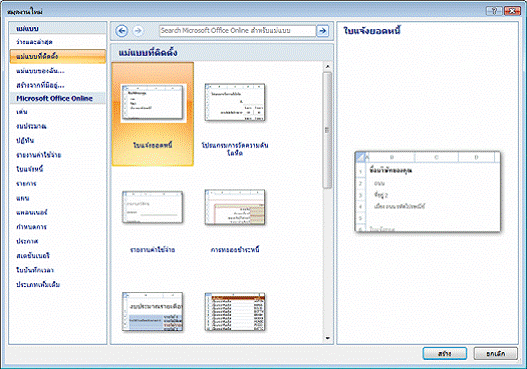The height and width of the screenshot is (369, 527).
Task: Click the ยกเลิก (Cancel) button
Action: click(x=496, y=354)
